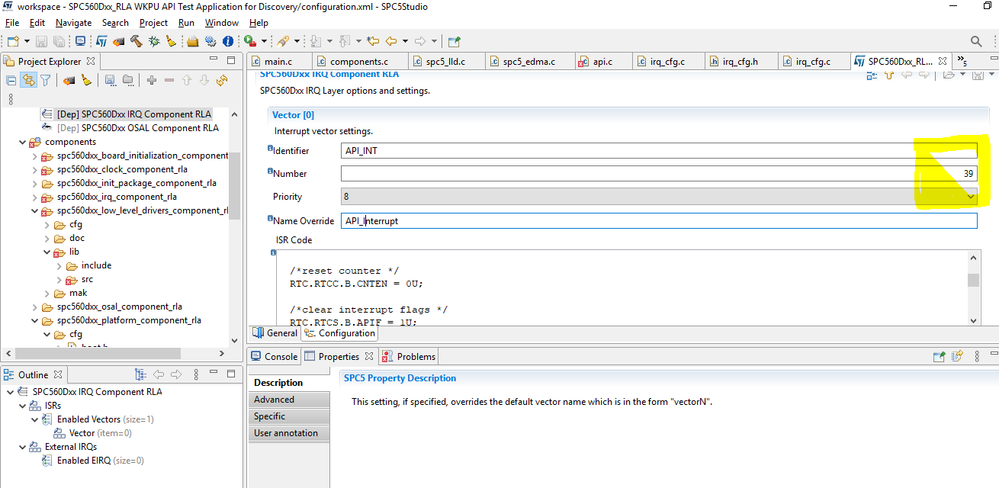Select Specific properties section
Image resolution: width=999 pixels, height=488 pixels.
[x=289, y=416]
